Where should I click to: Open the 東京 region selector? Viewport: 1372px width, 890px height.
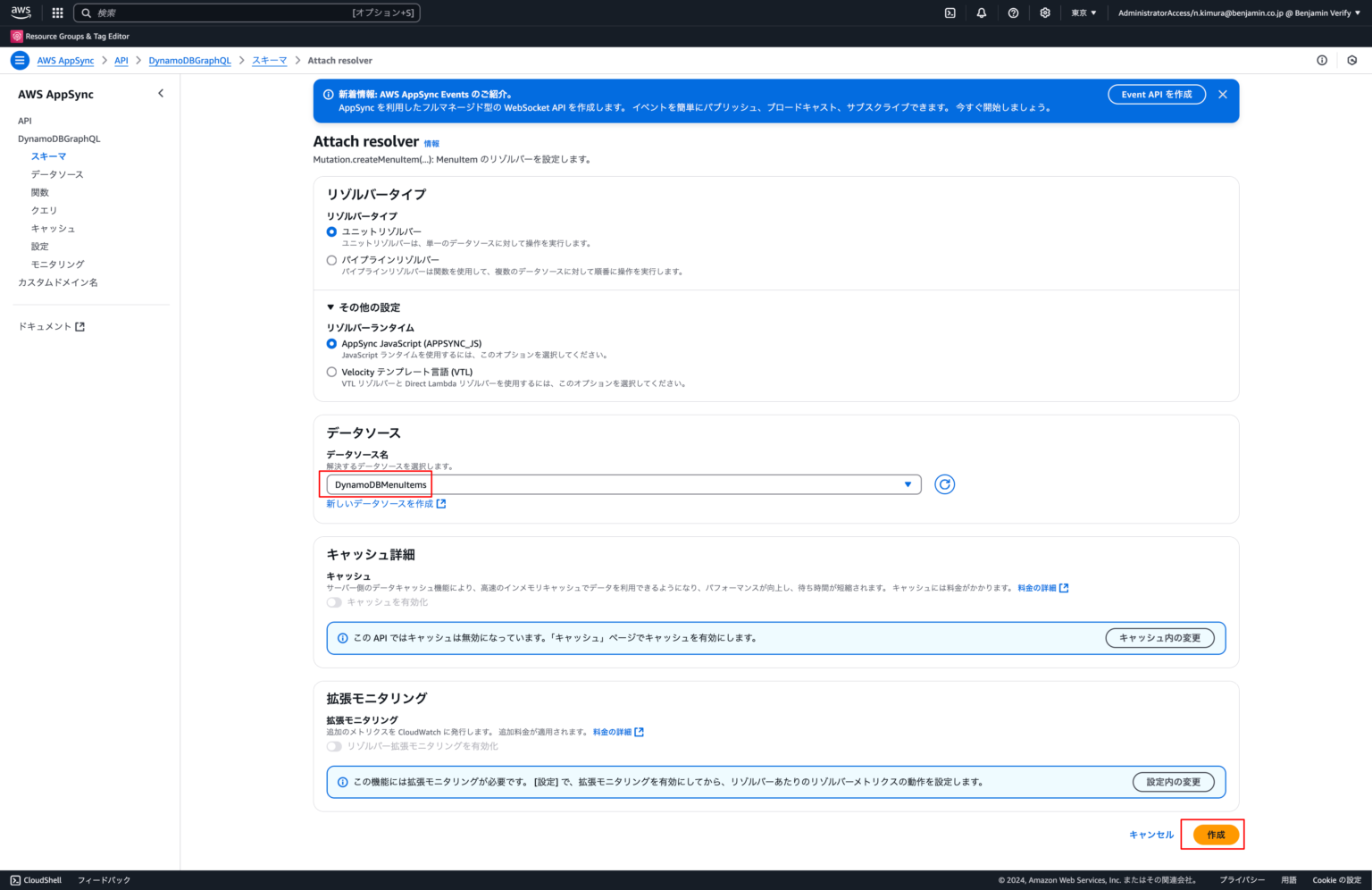click(1082, 13)
